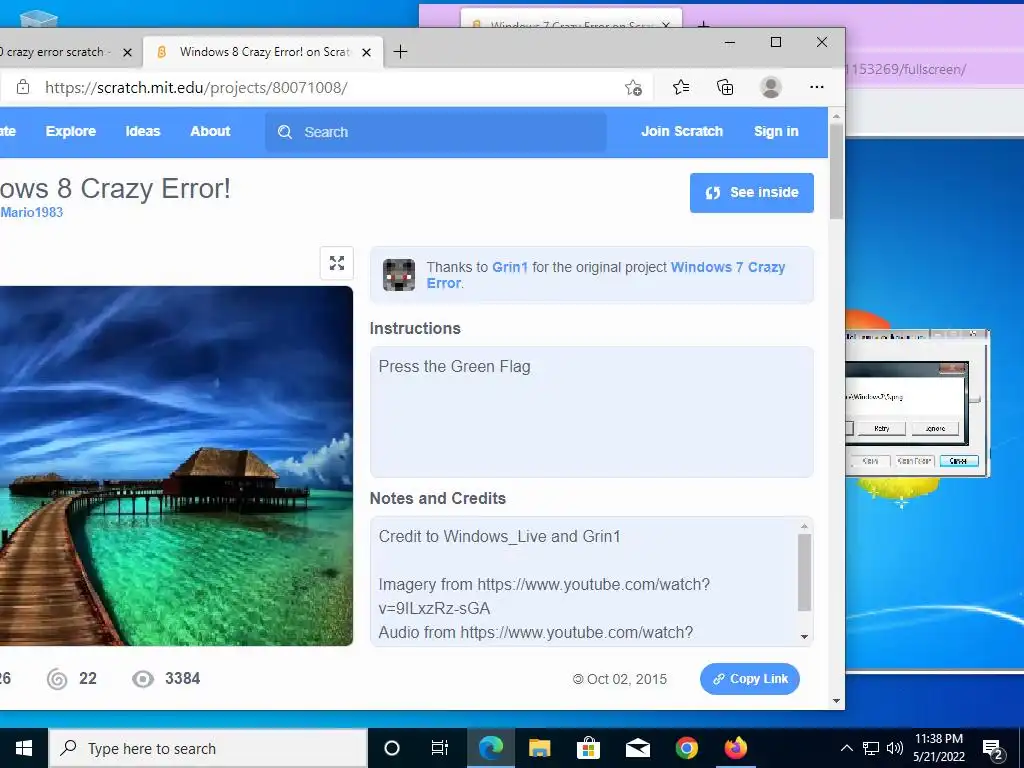Click Join Scratch
Image resolution: width=1024 pixels, height=768 pixels.
(x=682, y=131)
